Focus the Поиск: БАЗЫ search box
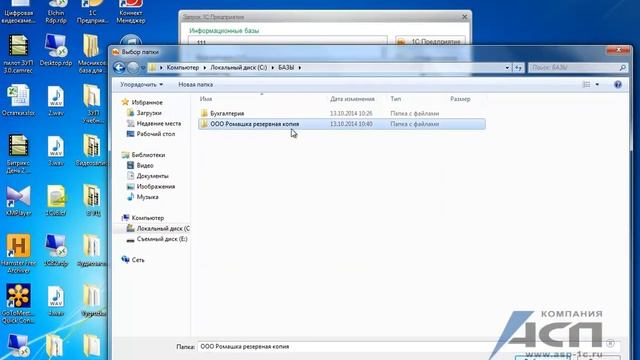Screen dimensions: 640x360 click(x=574, y=68)
